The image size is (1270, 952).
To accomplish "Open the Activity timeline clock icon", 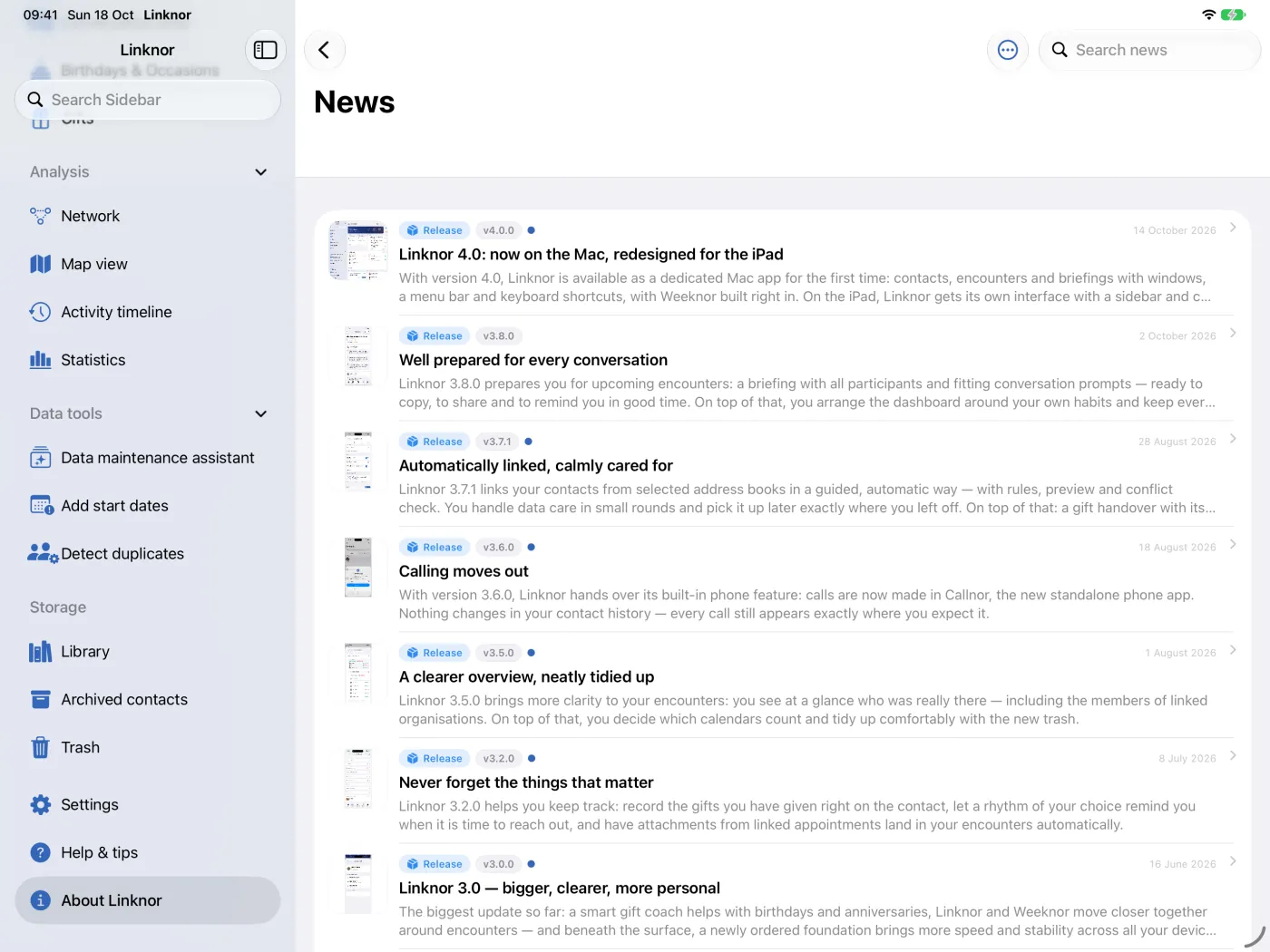I will coord(41,312).
